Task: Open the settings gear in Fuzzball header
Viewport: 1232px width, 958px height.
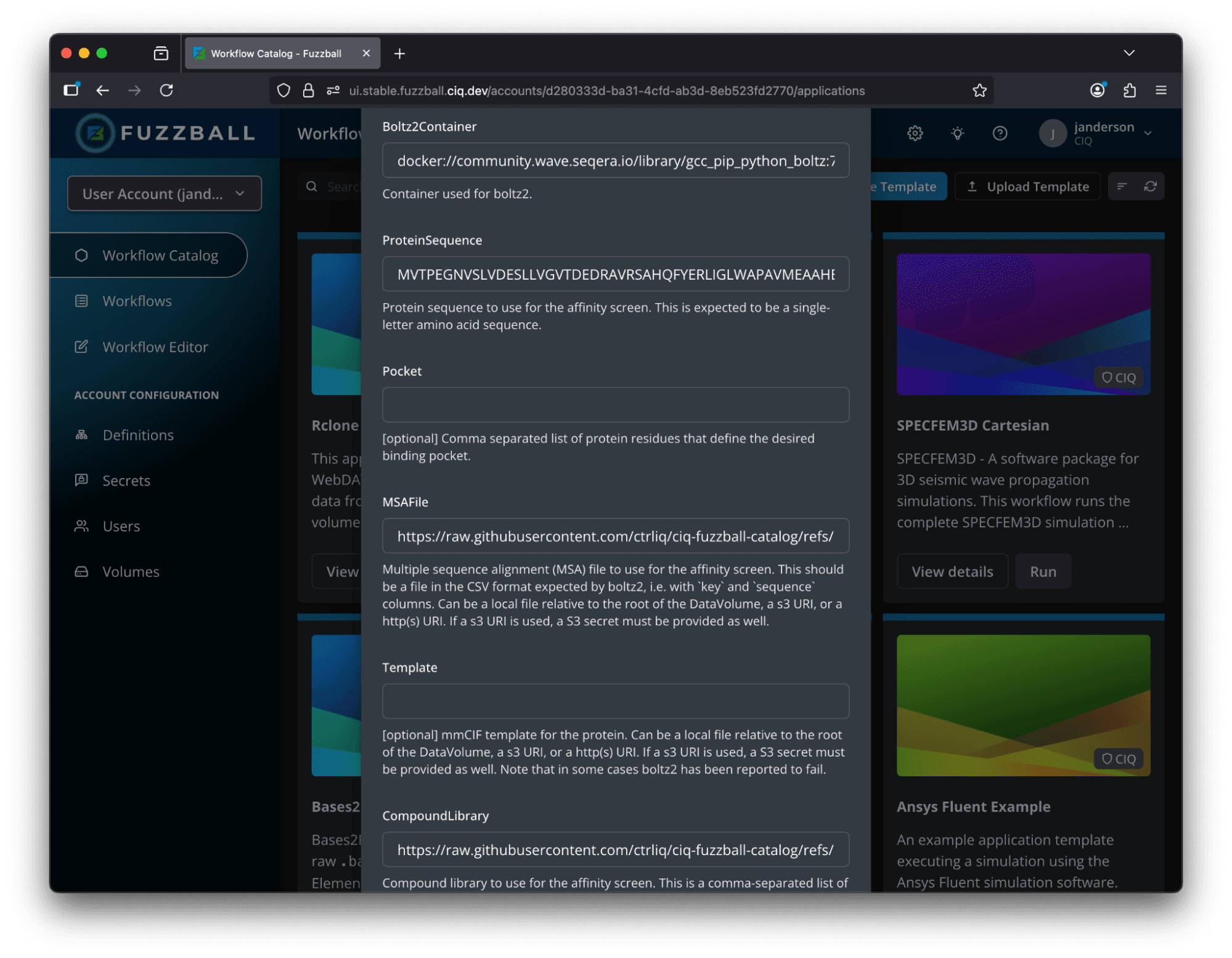Action: pos(915,133)
